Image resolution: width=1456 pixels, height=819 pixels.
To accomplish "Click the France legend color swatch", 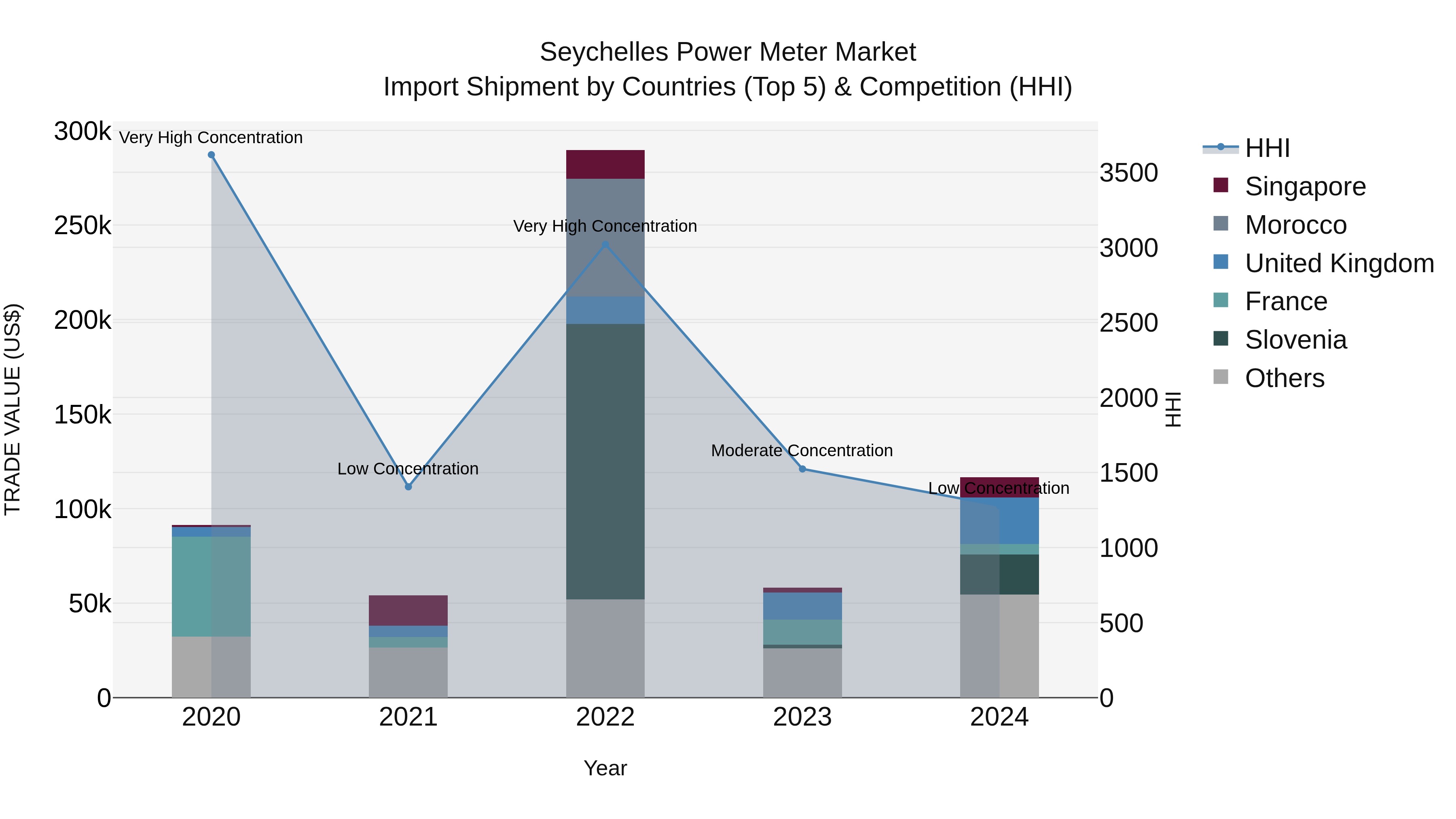I will (x=1221, y=300).
